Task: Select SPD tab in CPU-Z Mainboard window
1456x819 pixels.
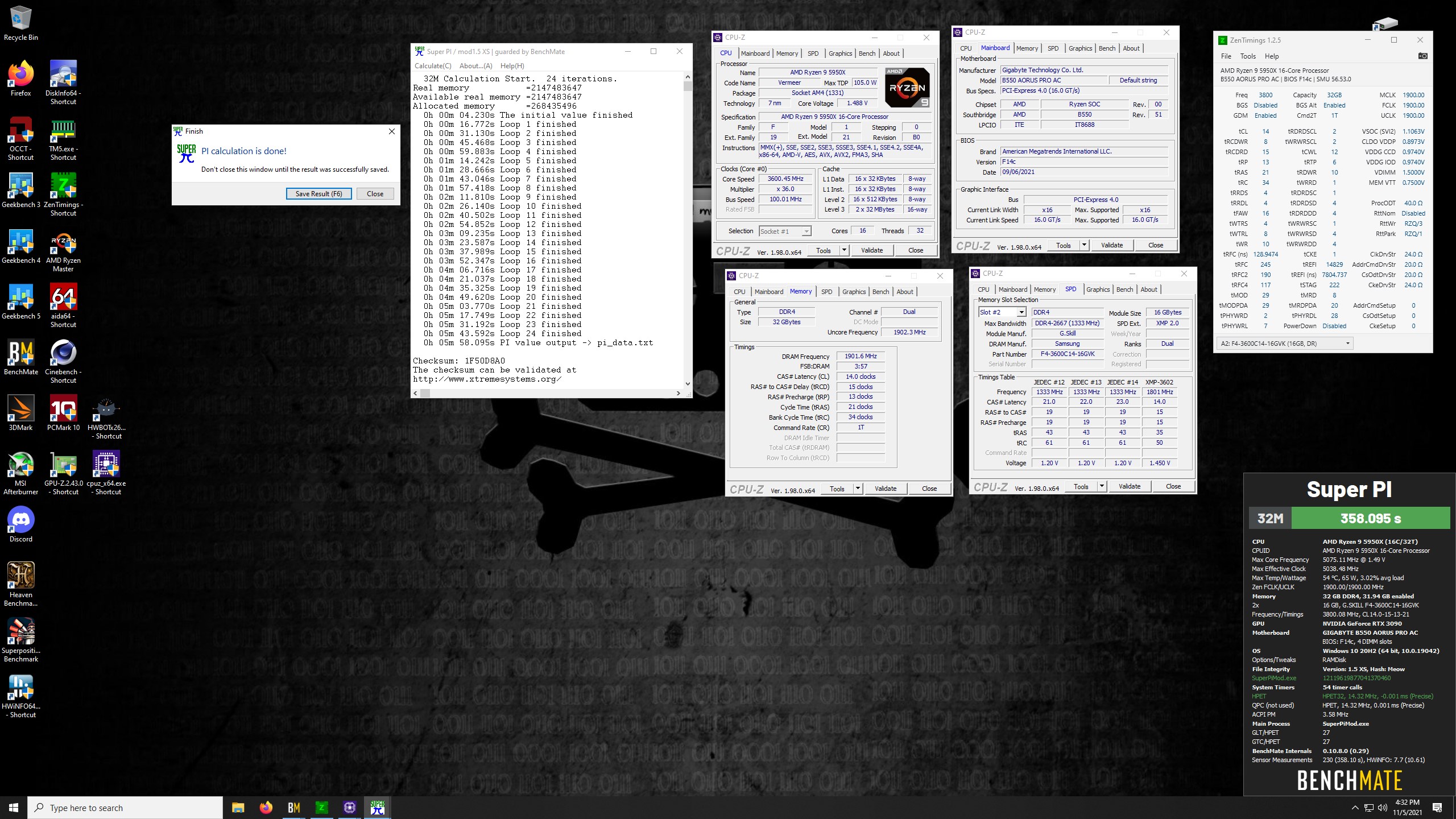Action: point(1053,48)
